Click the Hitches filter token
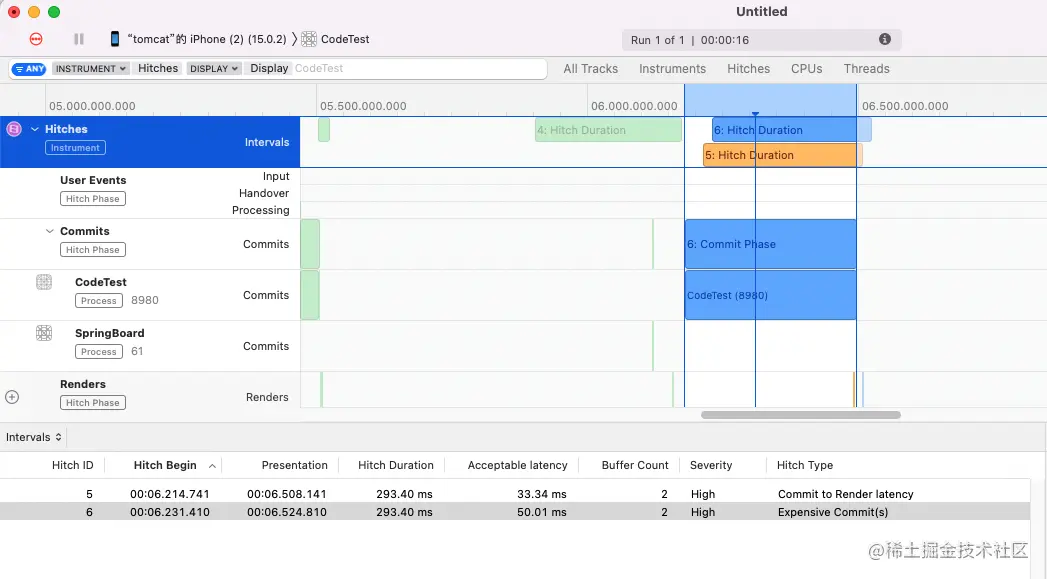 (158, 68)
